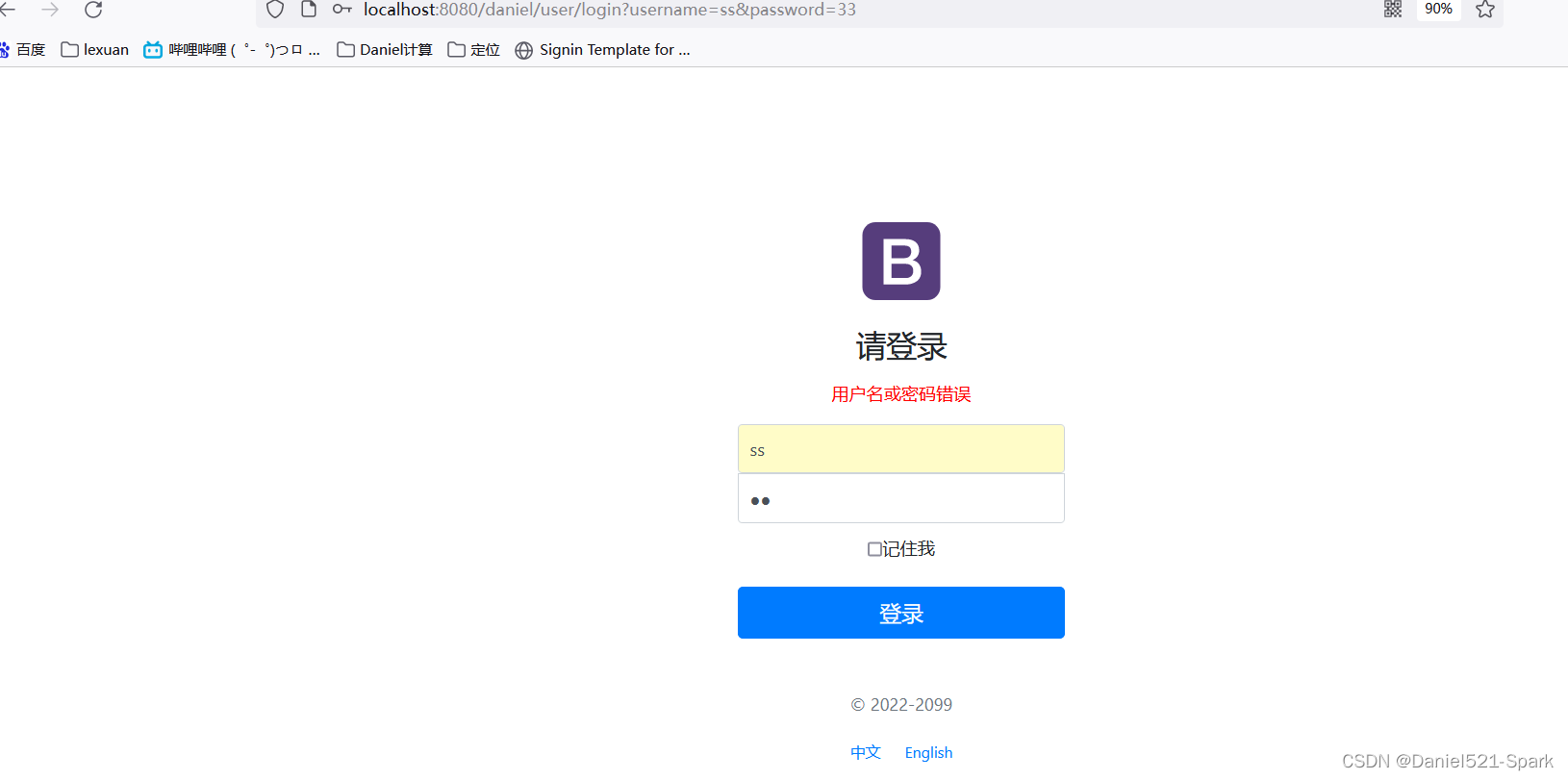Open the Daniel计算 bookmark folder
Screen dimensions: 1568x780
(385, 50)
